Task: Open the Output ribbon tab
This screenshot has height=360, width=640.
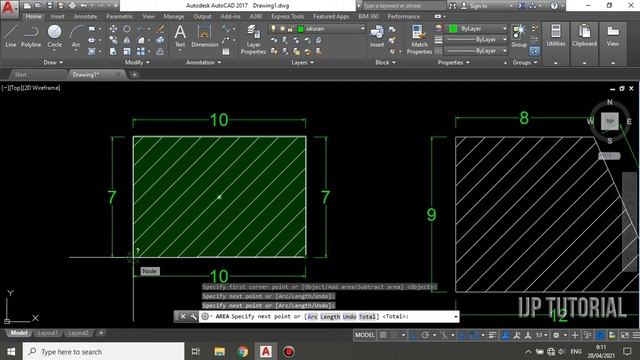Action: click(x=202, y=16)
